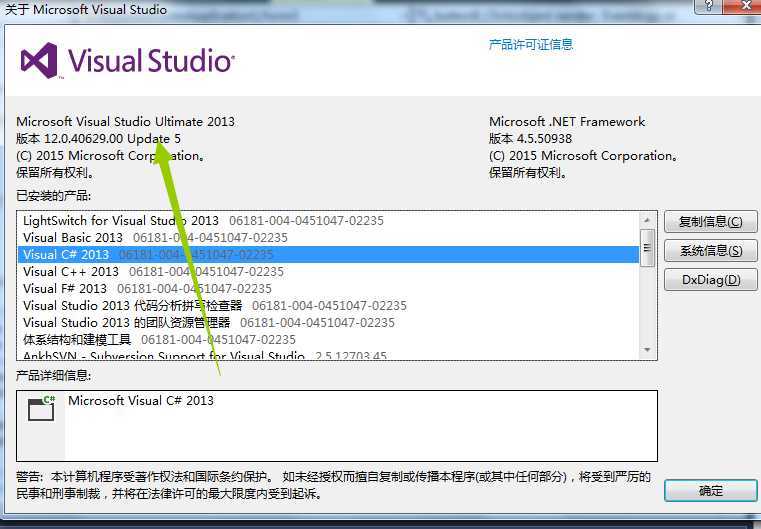
Task: Click Microsoft Visual C# 2013 detail text
Action: coord(141,401)
